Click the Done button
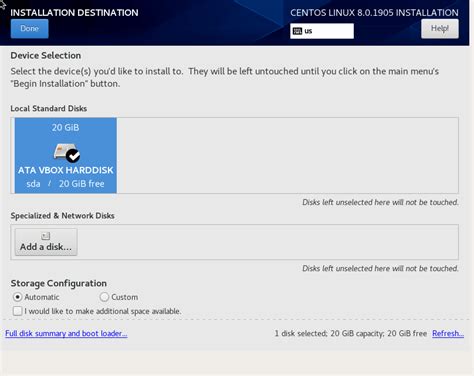This screenshot has height=376, width=474. pyautogui.click(x=29, y=29)
